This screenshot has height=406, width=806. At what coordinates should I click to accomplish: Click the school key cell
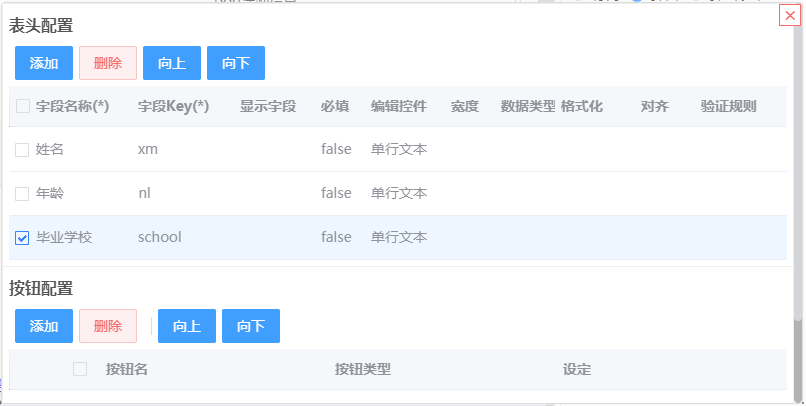[159, 237]
